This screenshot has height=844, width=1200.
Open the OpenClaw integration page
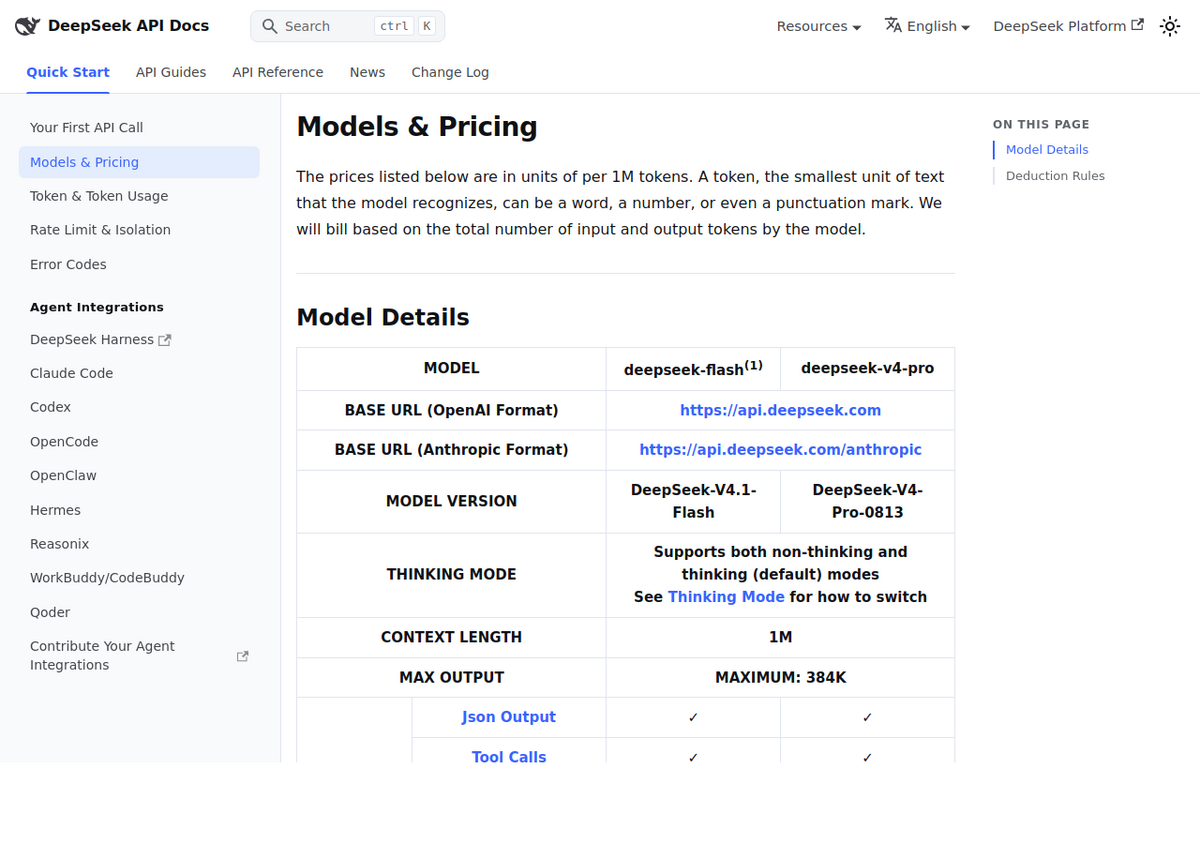139,475
